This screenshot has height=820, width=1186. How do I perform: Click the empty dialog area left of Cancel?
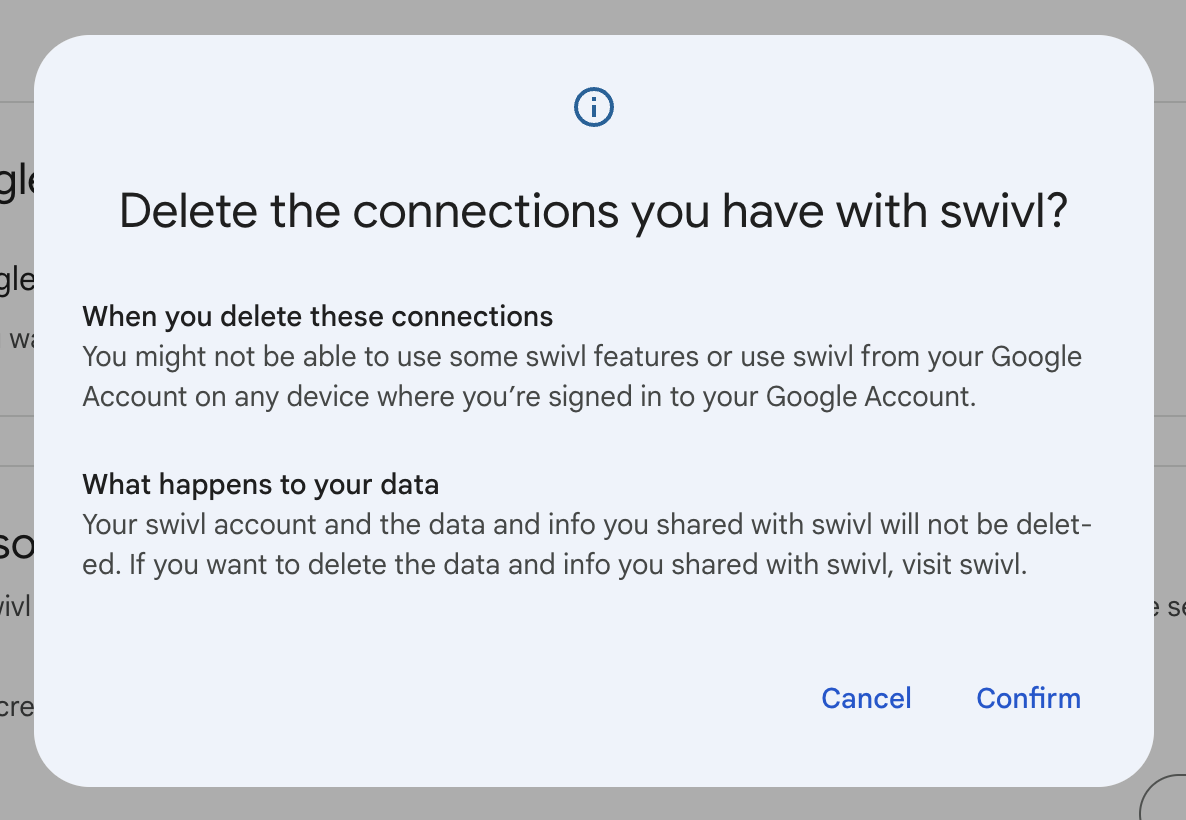[x=450, y=698]
